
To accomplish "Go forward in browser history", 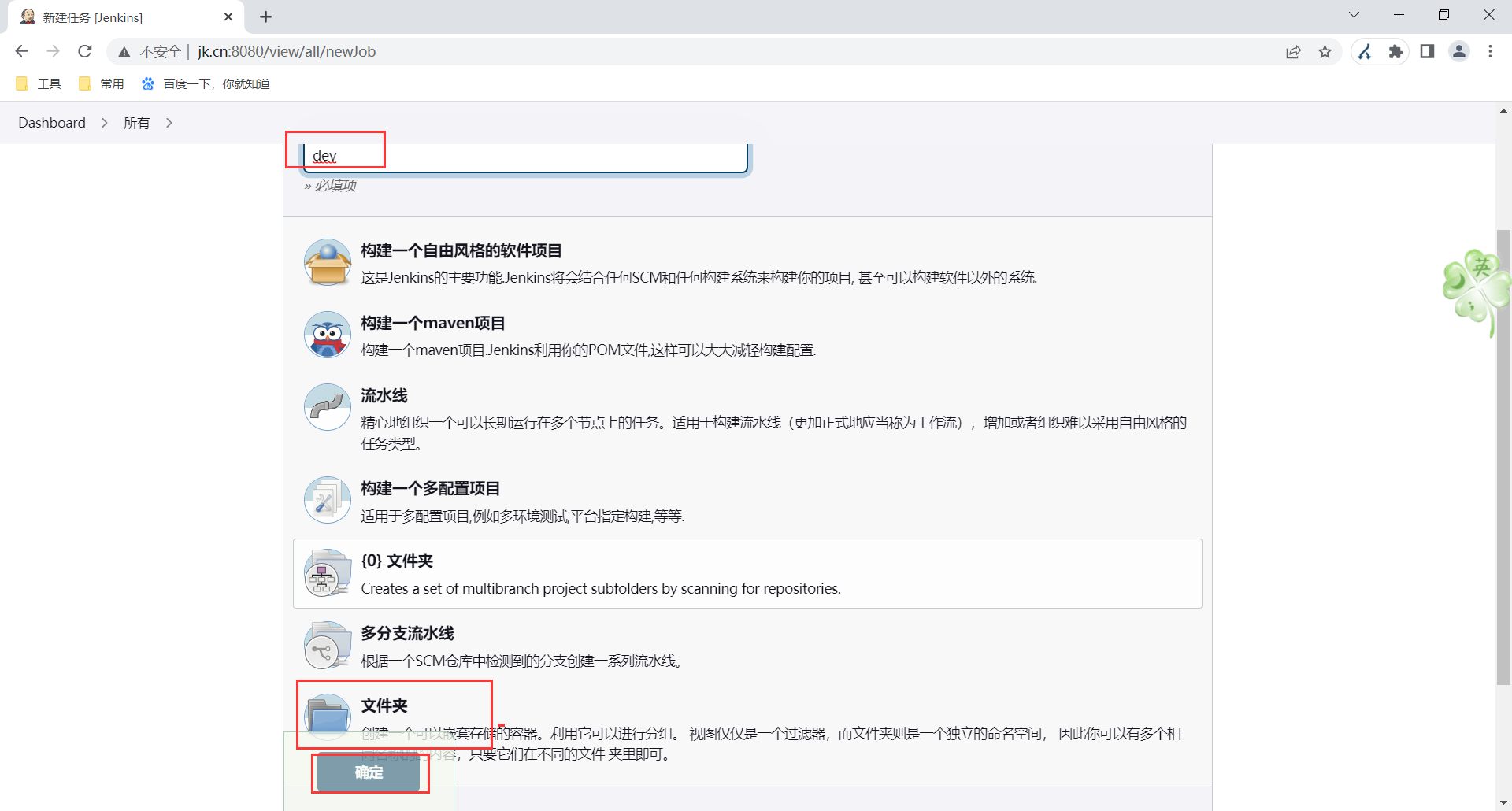I will pyautogui.click(x=53, y=51).
